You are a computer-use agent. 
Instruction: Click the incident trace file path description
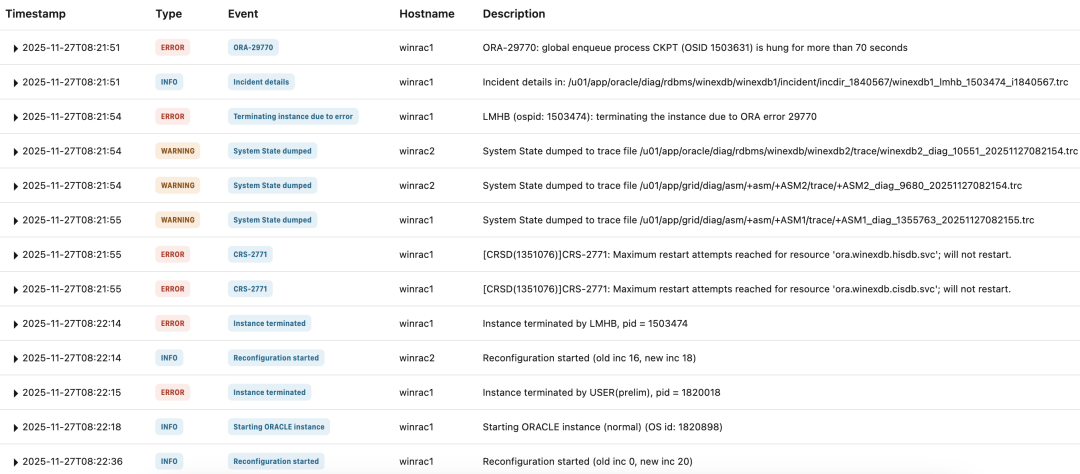coord(776,83)
